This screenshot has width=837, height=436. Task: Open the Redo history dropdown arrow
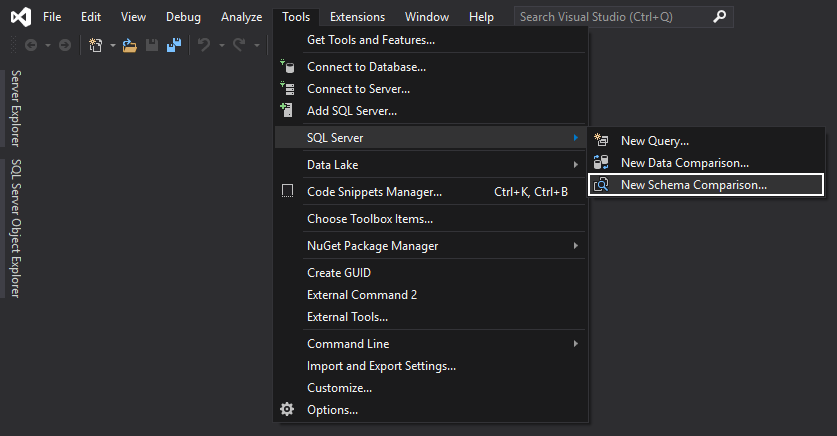[x=256, y=45]
